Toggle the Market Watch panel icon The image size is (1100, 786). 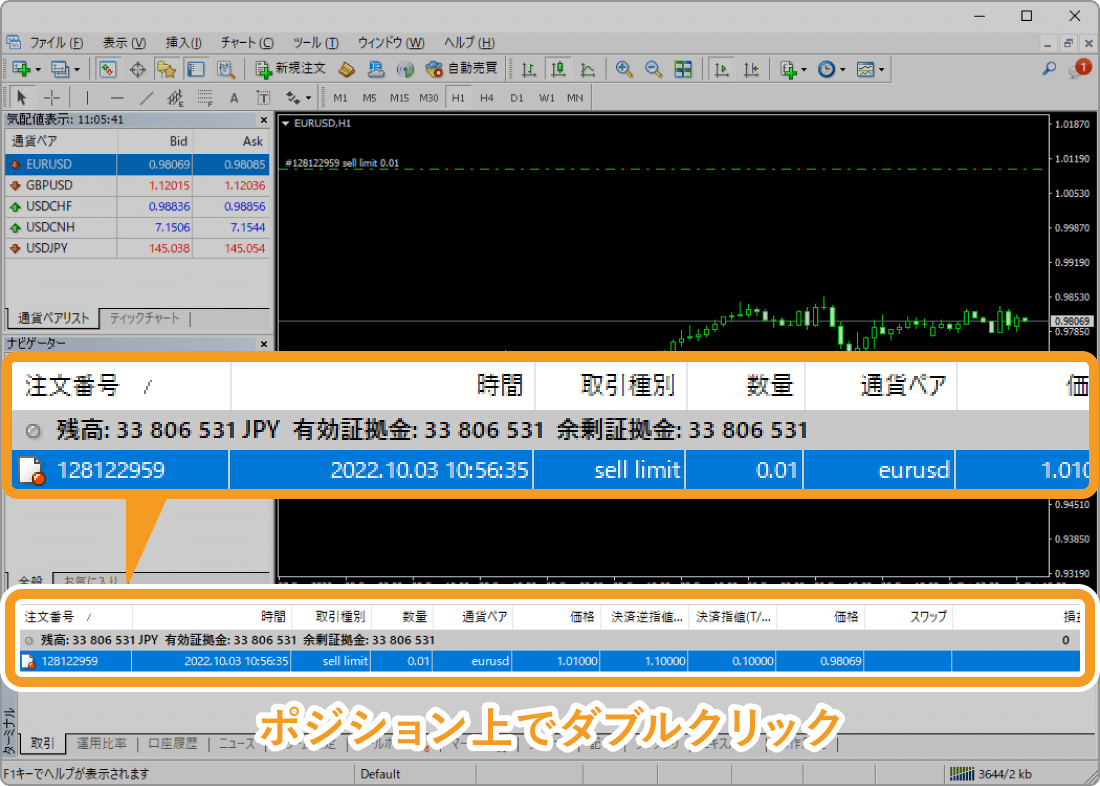(x=107, y=69)
